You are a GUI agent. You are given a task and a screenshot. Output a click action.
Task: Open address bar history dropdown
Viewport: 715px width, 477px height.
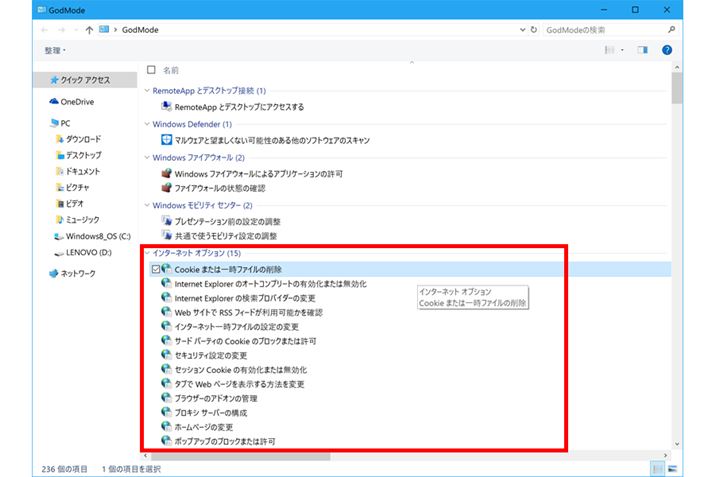[x=523, y=30]
